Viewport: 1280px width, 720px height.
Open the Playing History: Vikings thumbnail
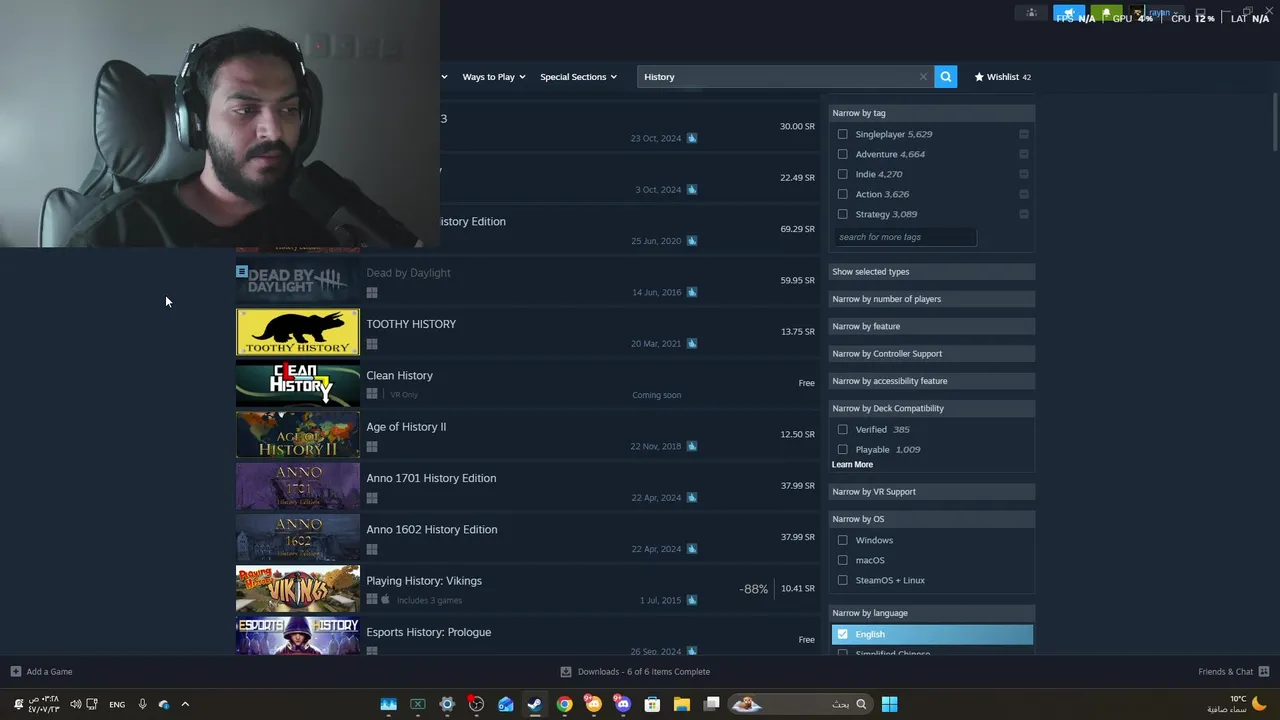pyautogui.click(x=298, y=589)
